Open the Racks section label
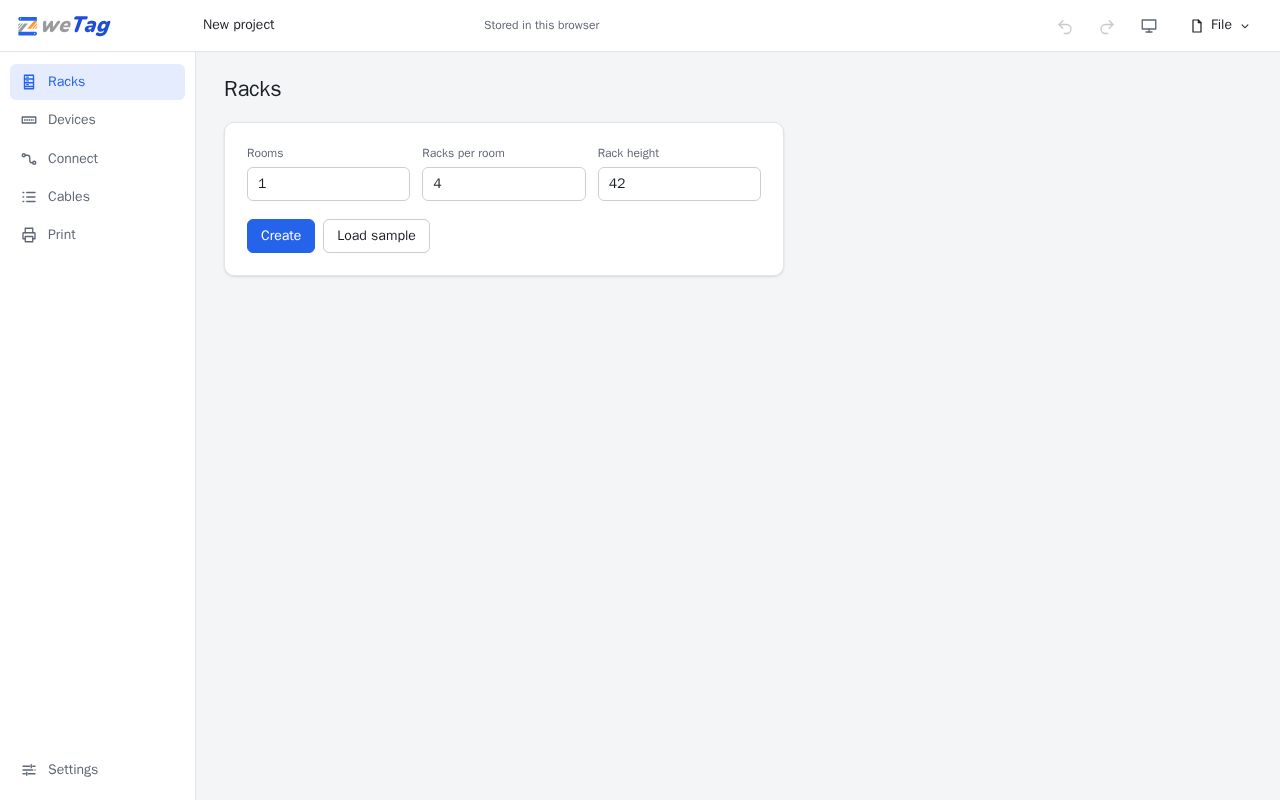The width and height of the screenshot is (1280, 800). click(66, 82)
